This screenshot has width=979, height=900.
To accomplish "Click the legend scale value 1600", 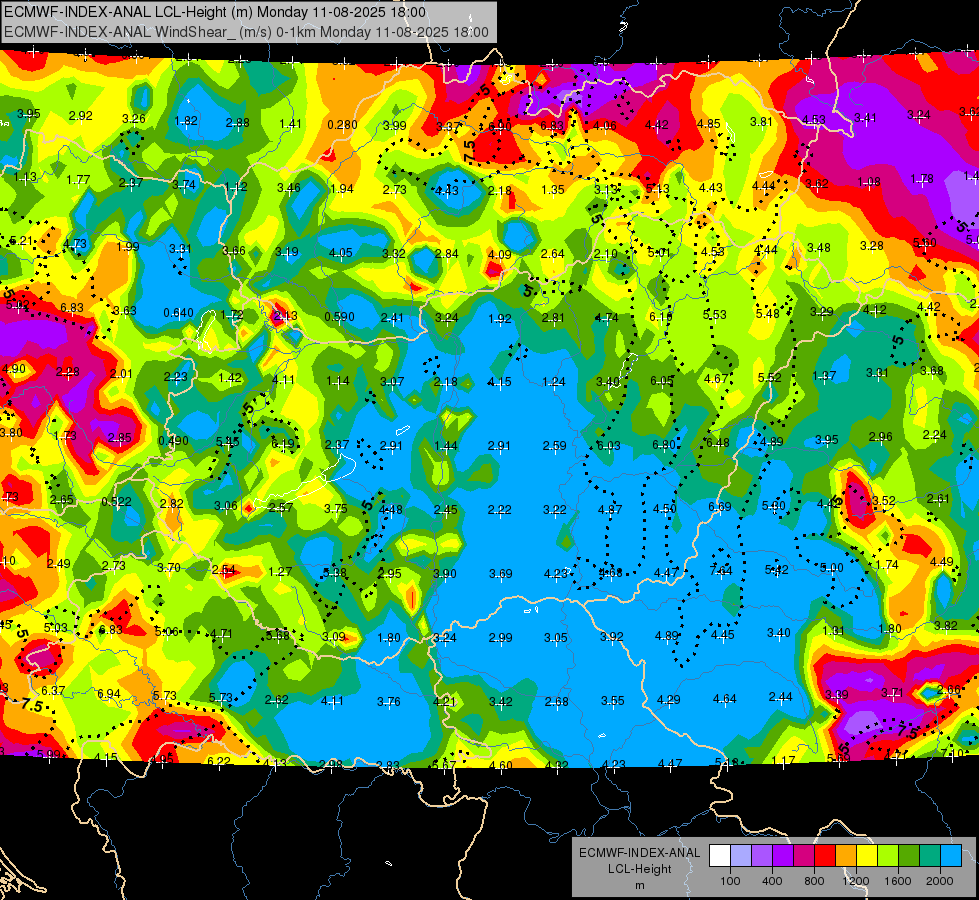I will point(898,881).
